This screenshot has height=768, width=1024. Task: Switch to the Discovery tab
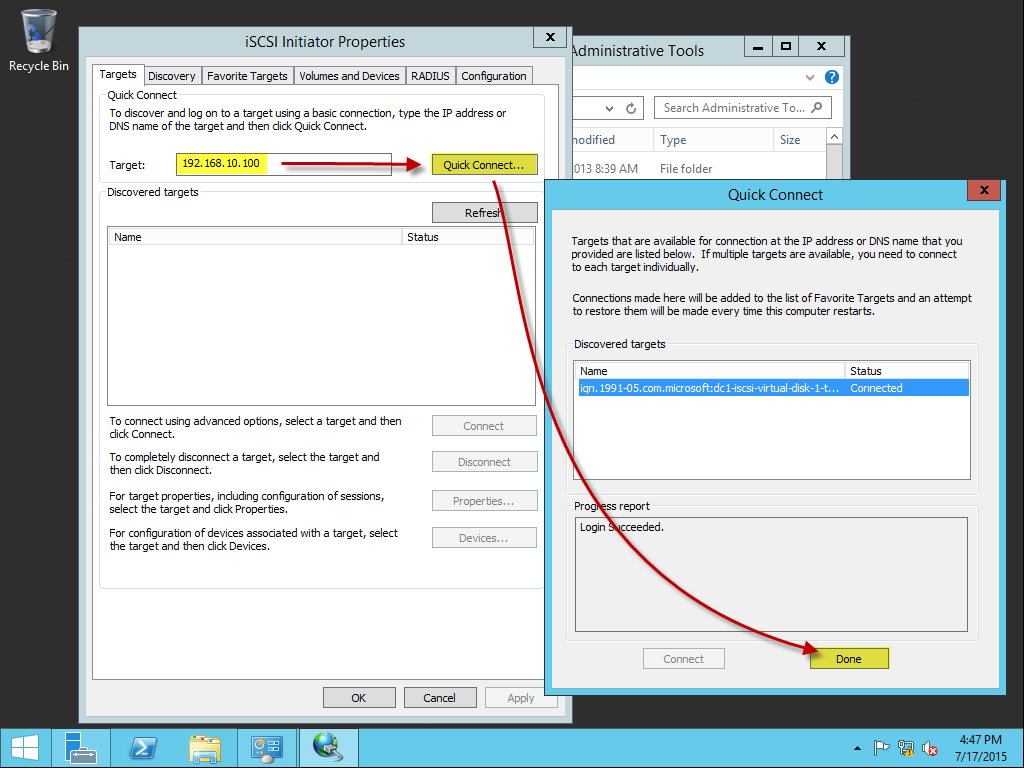click(x=172, y=76)
